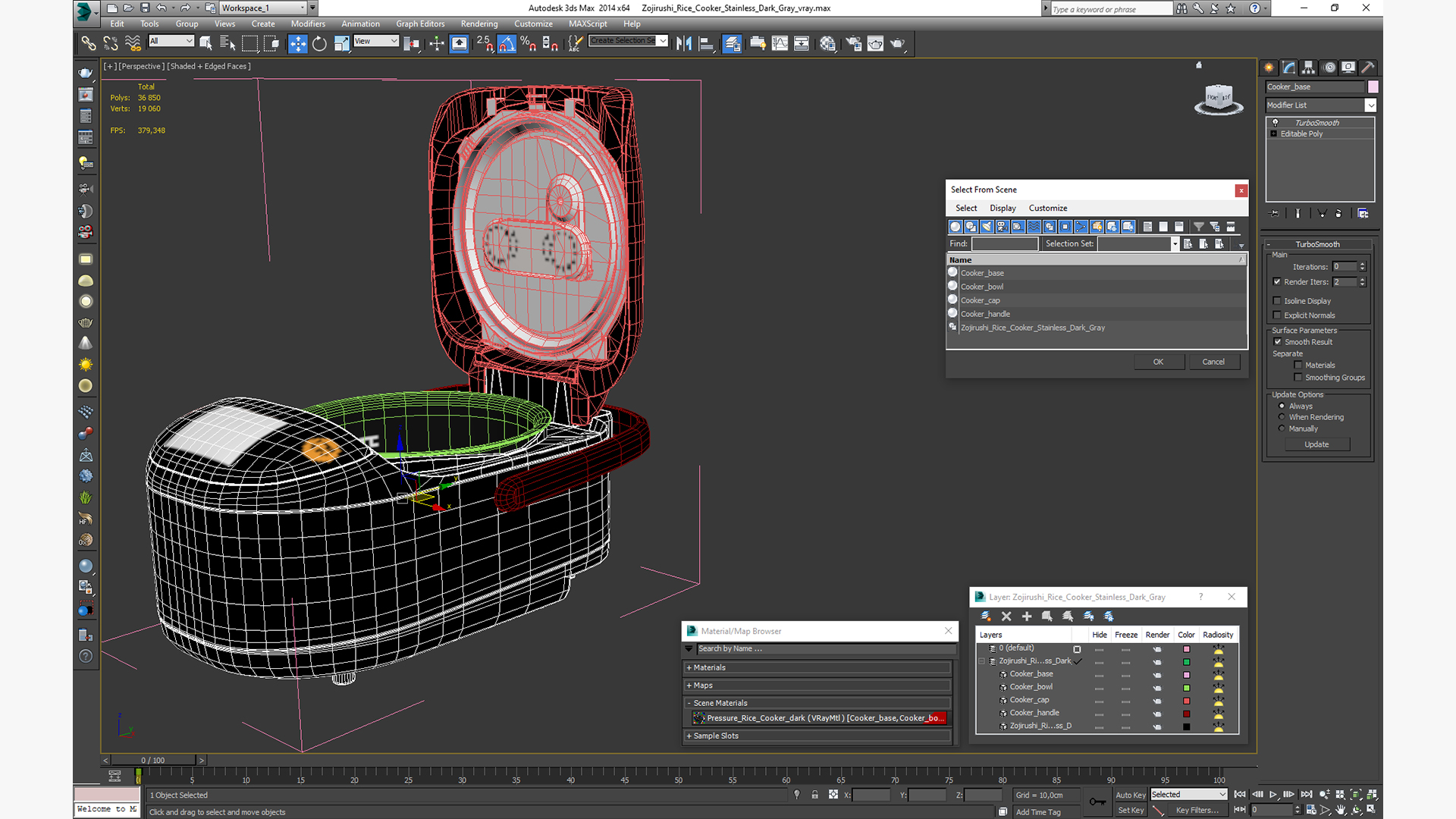Screen dimensions: 1456x819
Task: Open the Display menu in Select From Scene
Action: (1002, 208)
